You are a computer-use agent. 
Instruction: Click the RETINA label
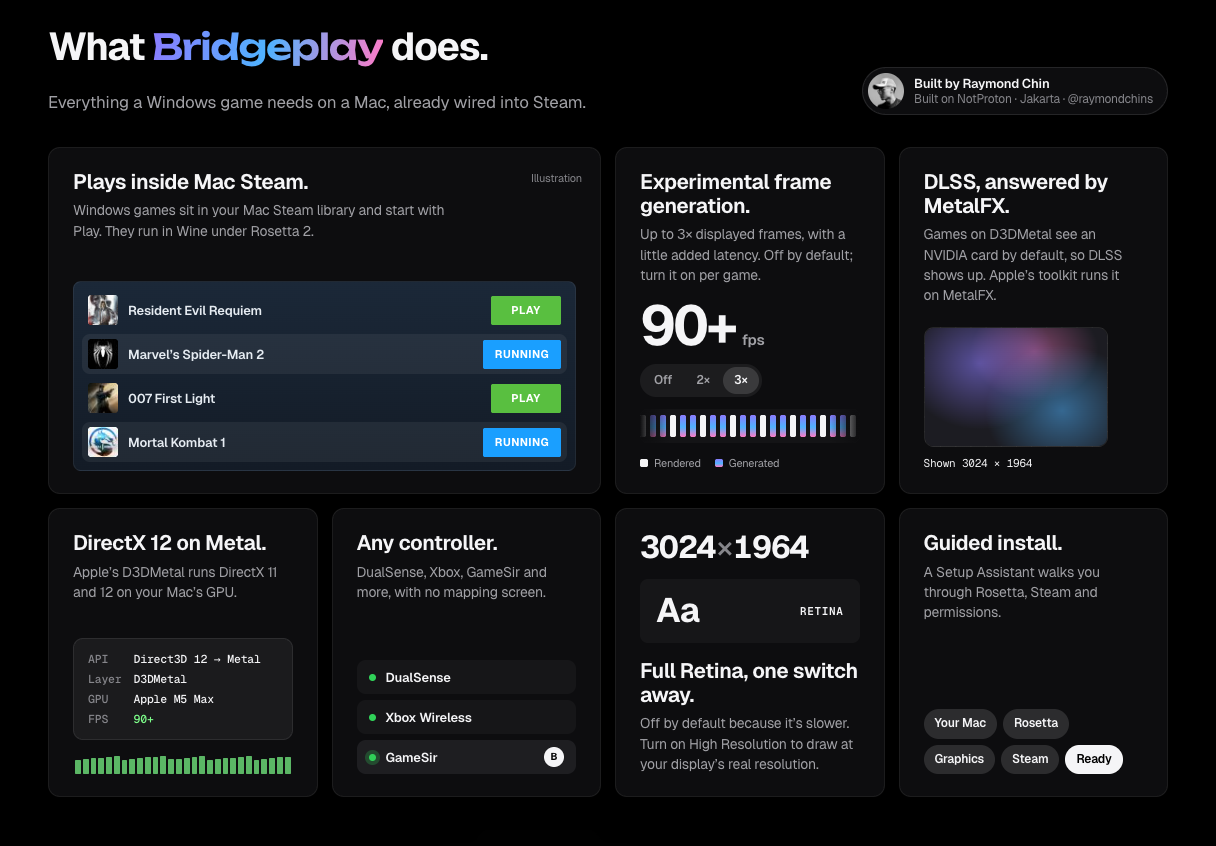coord(821,611)
